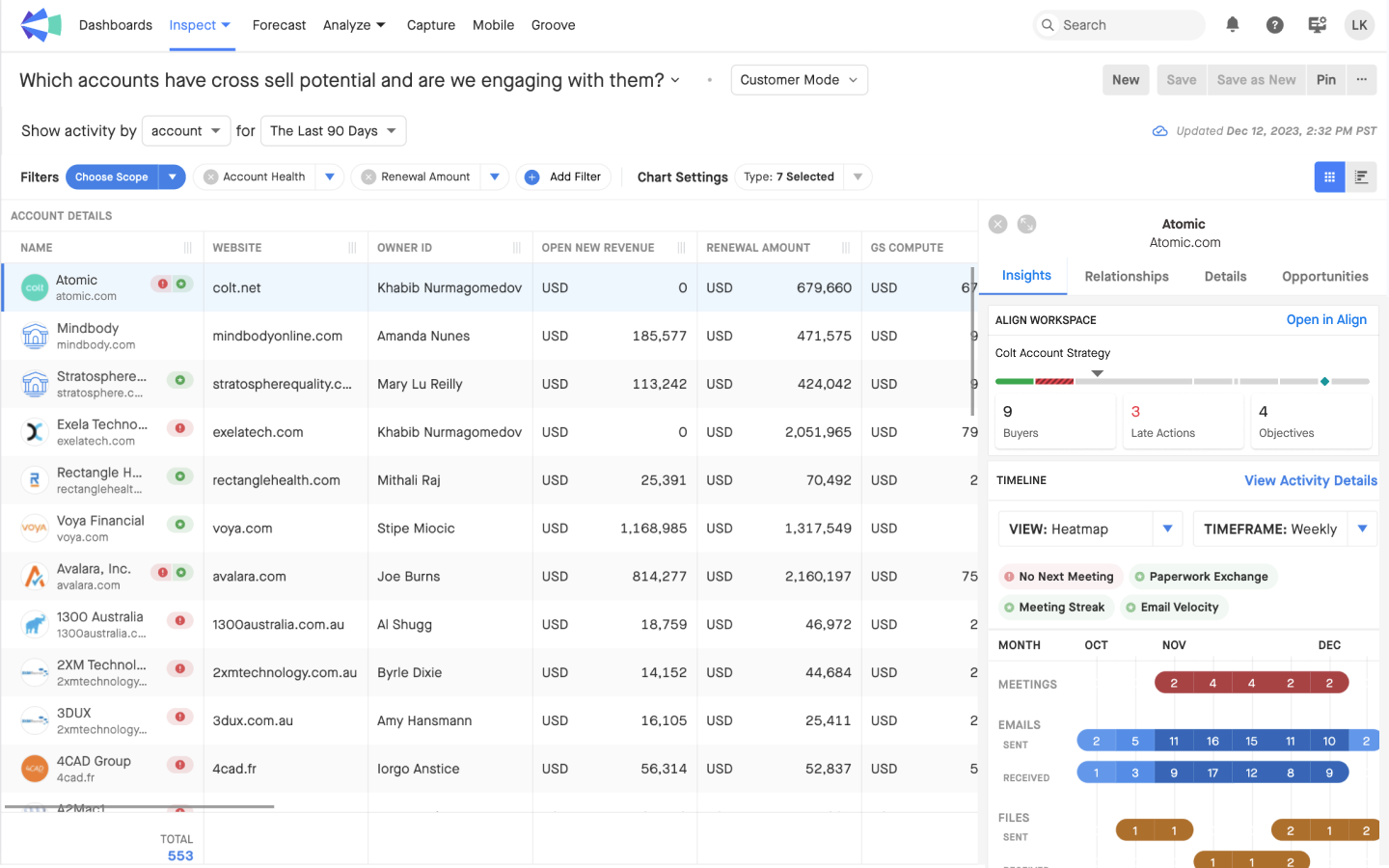This screenshot has width=1389, height=868.
Task: Open the Customer Mode dropdown
Action: pyautogui.click(x=800, y=80)
